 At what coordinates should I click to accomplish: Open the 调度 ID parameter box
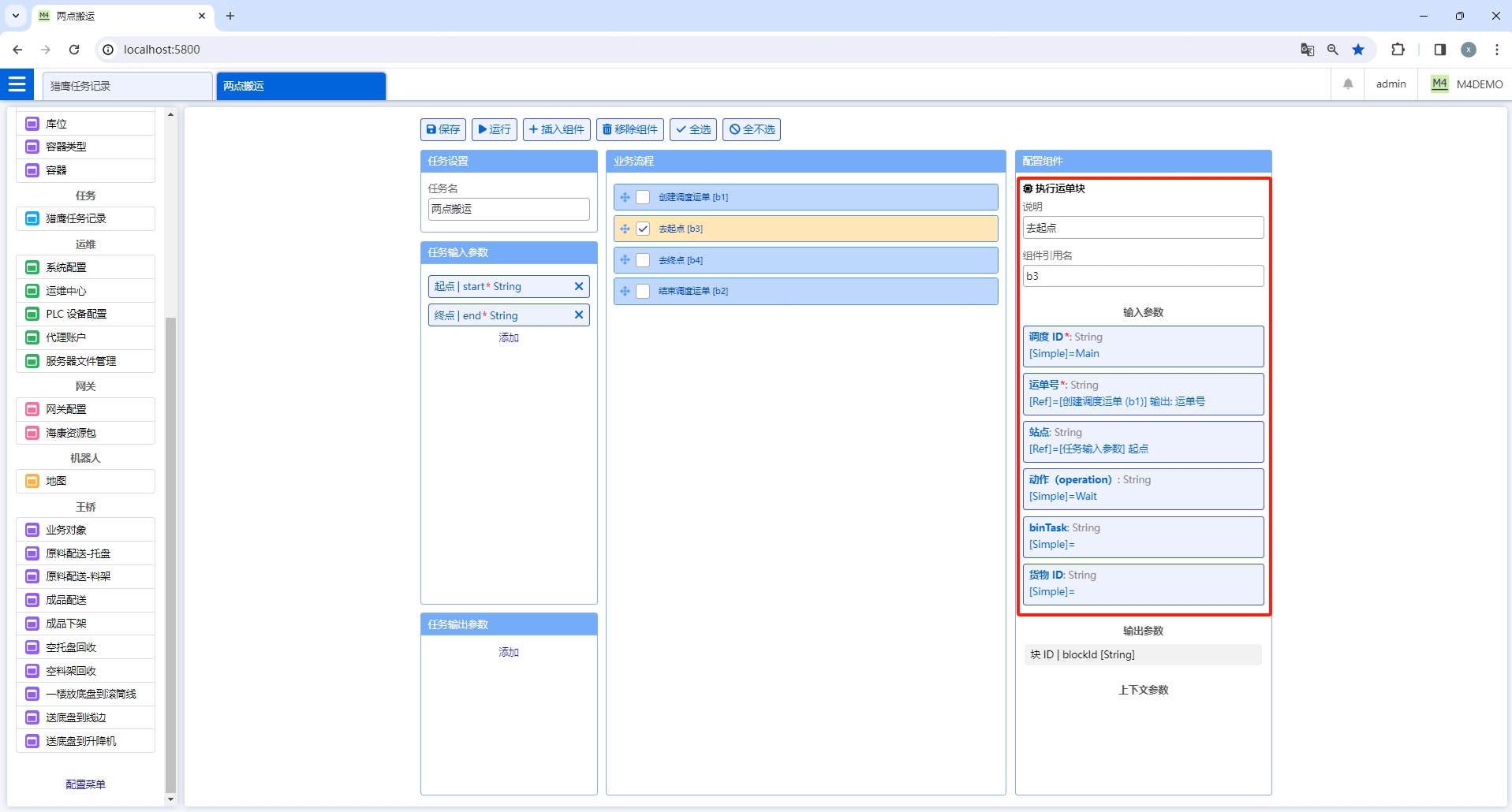click(1144, 346)
